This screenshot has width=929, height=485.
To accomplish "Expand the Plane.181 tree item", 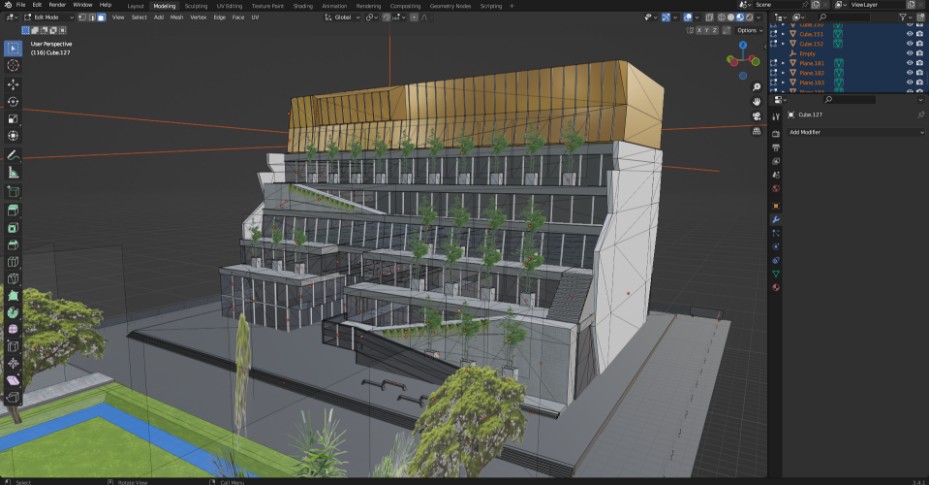I will [784, 63].
